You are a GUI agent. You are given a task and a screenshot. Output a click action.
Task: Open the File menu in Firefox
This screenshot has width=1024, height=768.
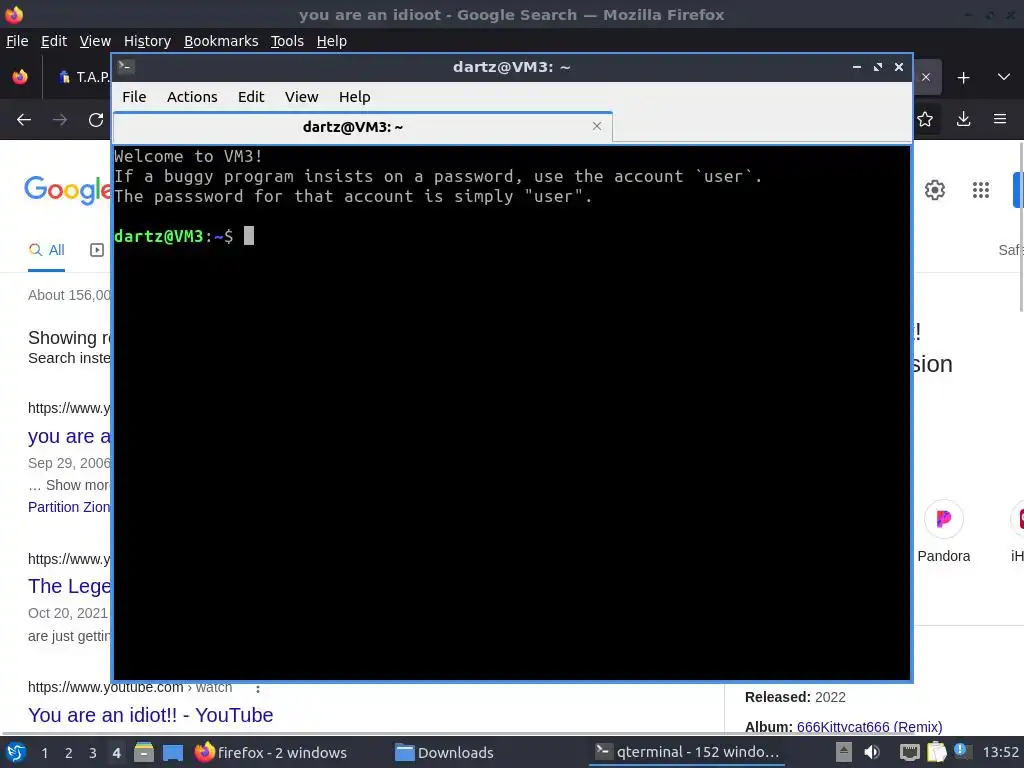pyautogui.click(x=17, y=41)
